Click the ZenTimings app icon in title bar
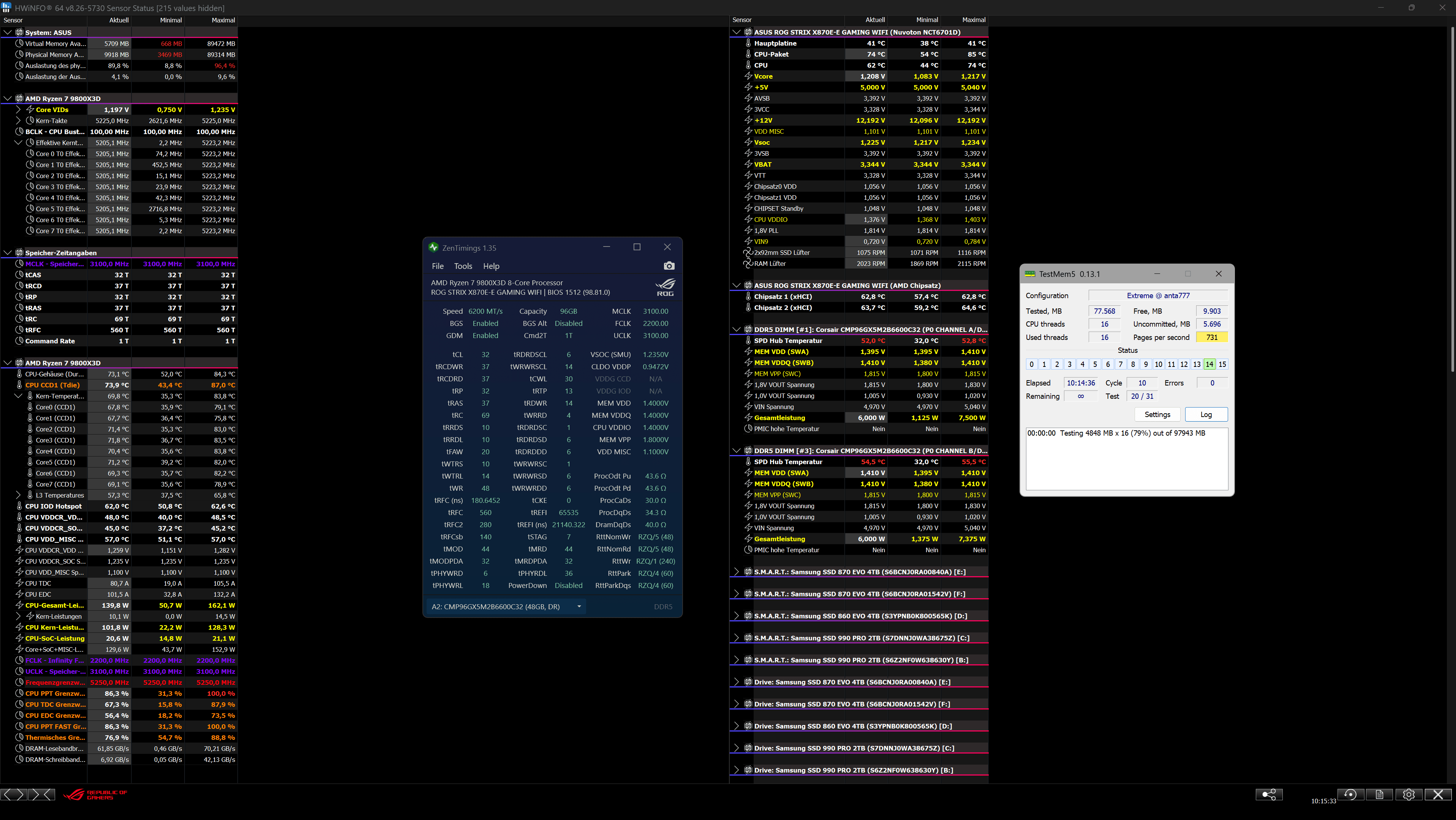The width and height of the screenshot is (1456, 820). [x=433, y=248]
